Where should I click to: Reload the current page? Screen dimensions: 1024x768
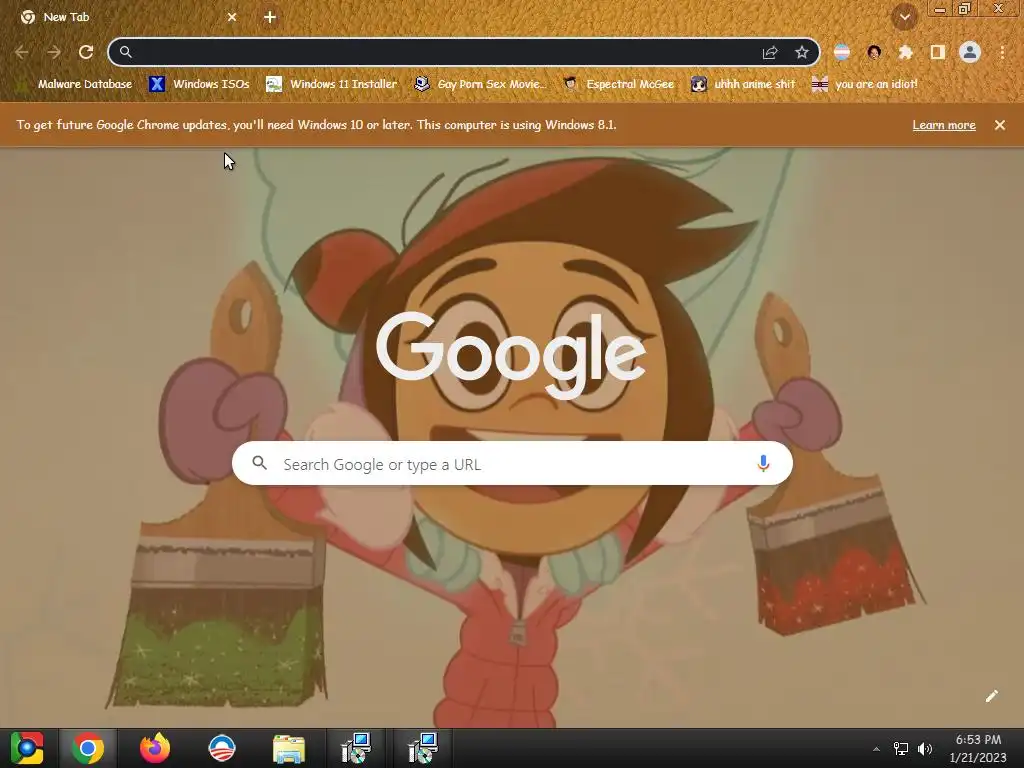(86, 52)
